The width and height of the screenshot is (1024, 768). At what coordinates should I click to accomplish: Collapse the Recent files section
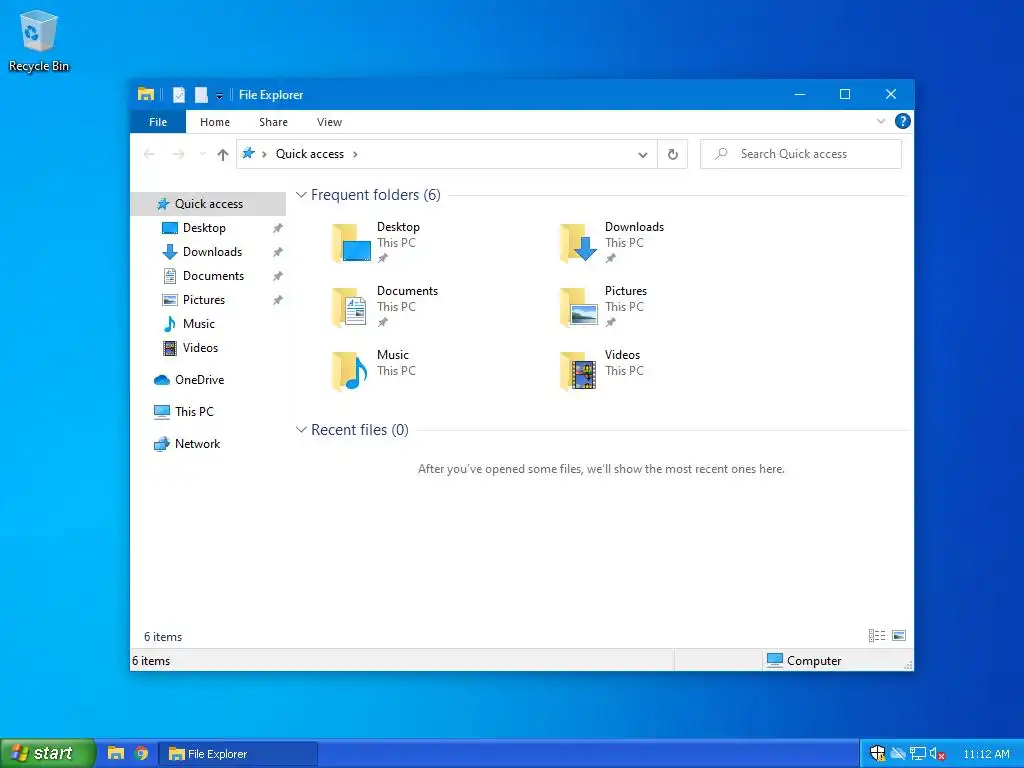(x=301, y=430)
